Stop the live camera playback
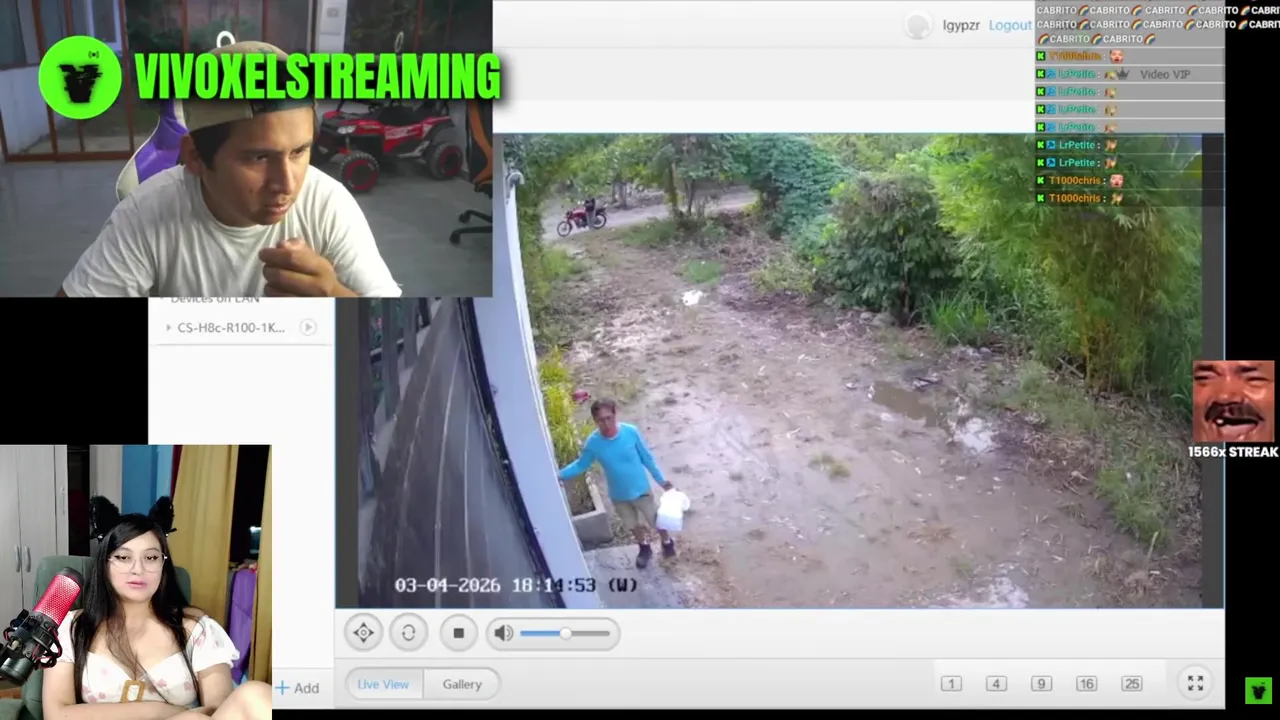Screen dimensions: 1280x720 458,632
